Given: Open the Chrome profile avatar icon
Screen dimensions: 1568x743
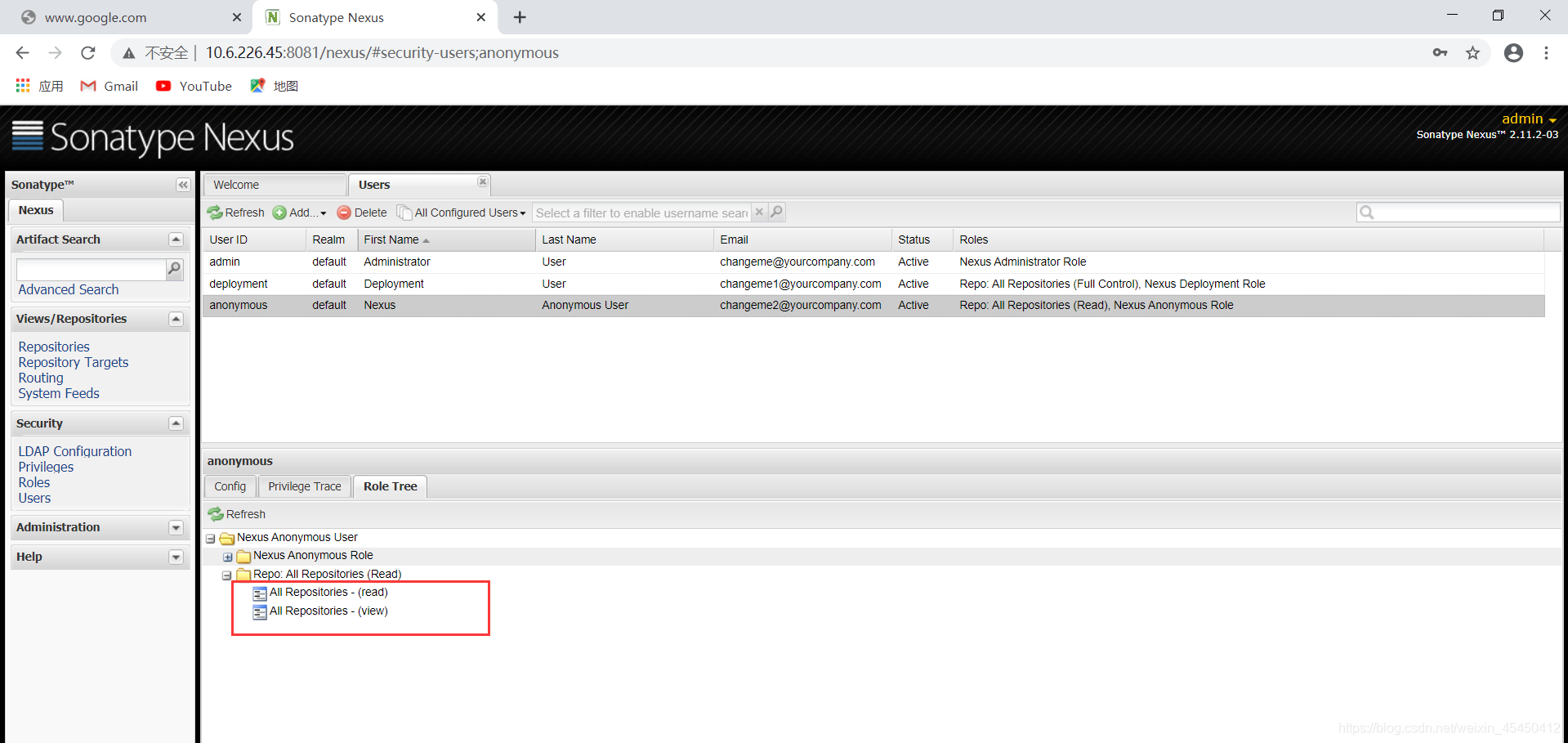Looking at the screenshot, I should [1513, 53].
